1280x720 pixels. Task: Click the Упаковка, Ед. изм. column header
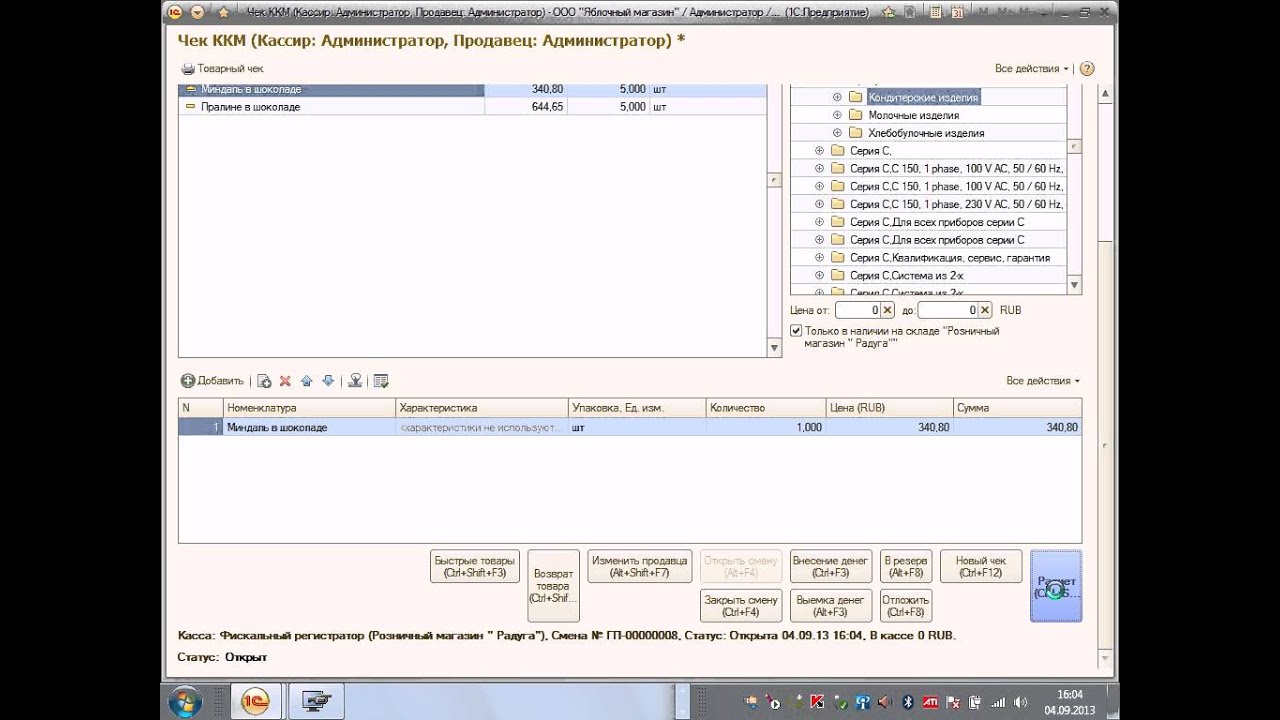[x=636, y=408]
